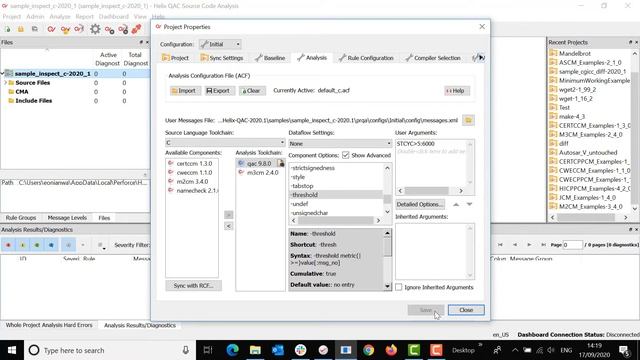Switch to the Sync Settings tab

pyautogui.click(x=222, y=58)
